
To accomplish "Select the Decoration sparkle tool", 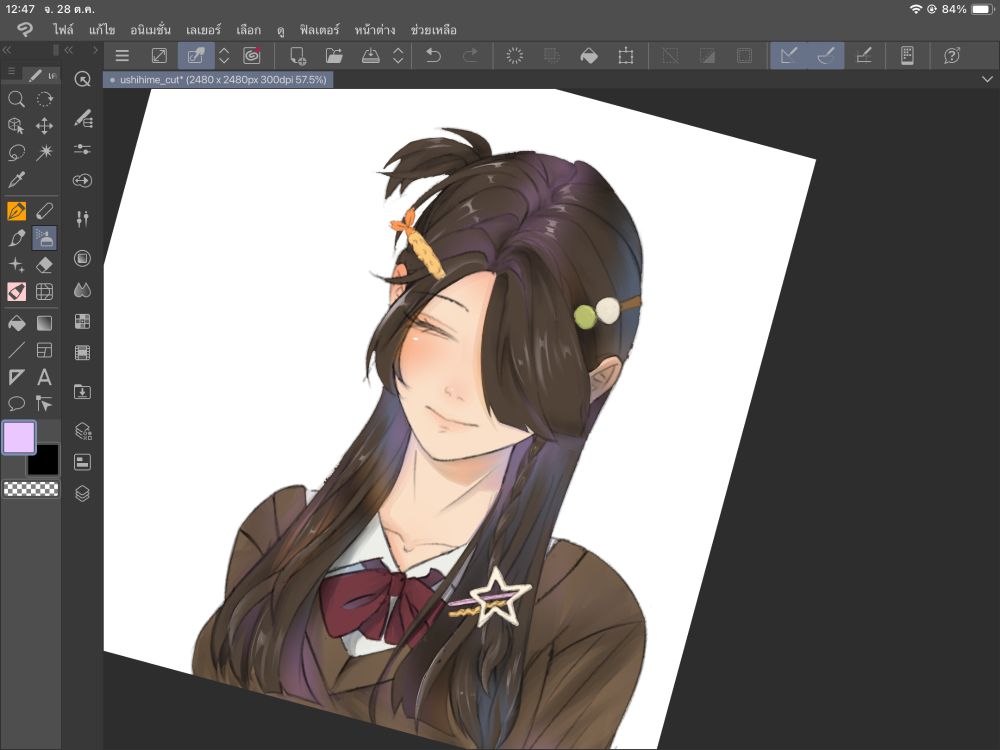I will point(17,265).
